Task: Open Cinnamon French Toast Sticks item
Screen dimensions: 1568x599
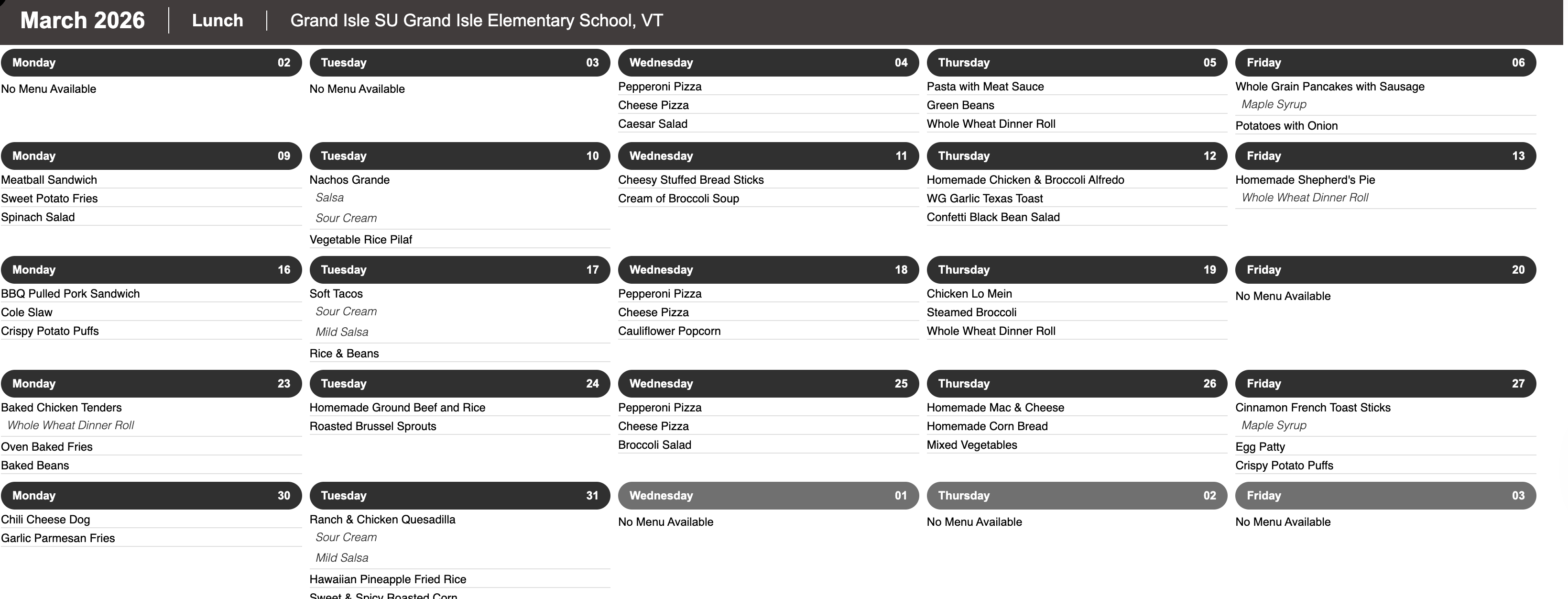Action: pyautogui.click(x=1312, y=408)
